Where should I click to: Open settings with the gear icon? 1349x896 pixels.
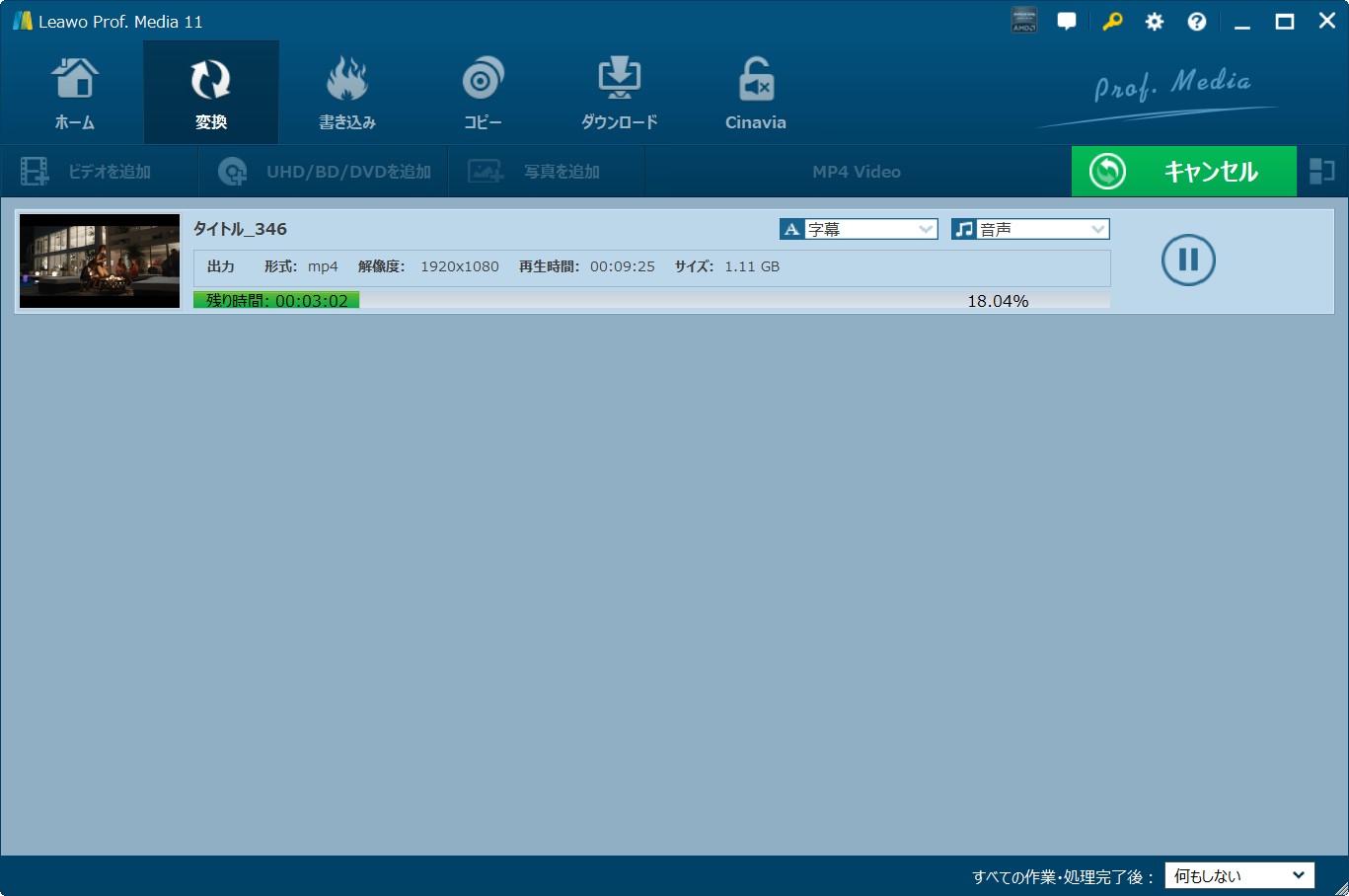tap(1154, 22)
